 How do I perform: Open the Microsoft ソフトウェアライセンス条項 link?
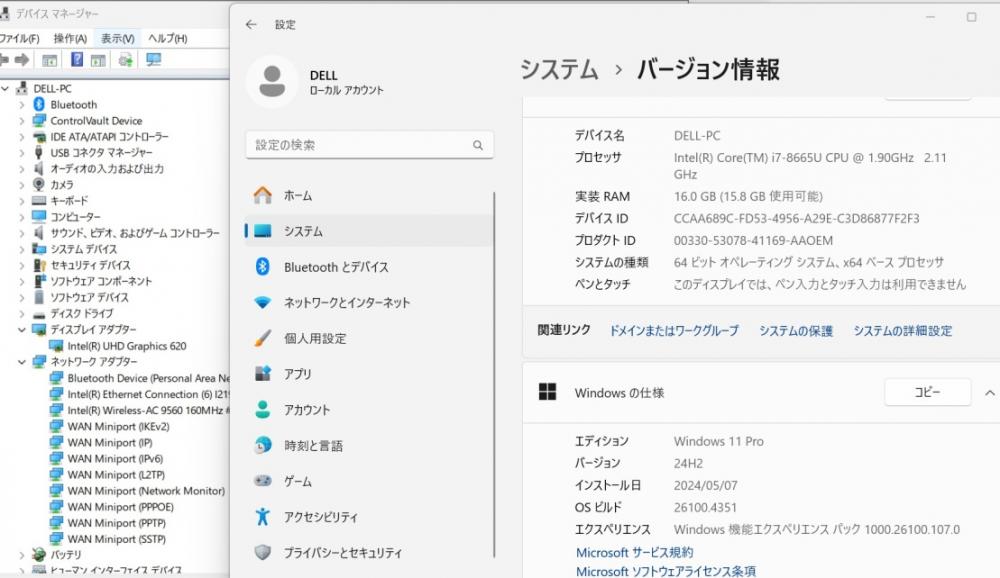pyautogui.click(x=666, y=571)
